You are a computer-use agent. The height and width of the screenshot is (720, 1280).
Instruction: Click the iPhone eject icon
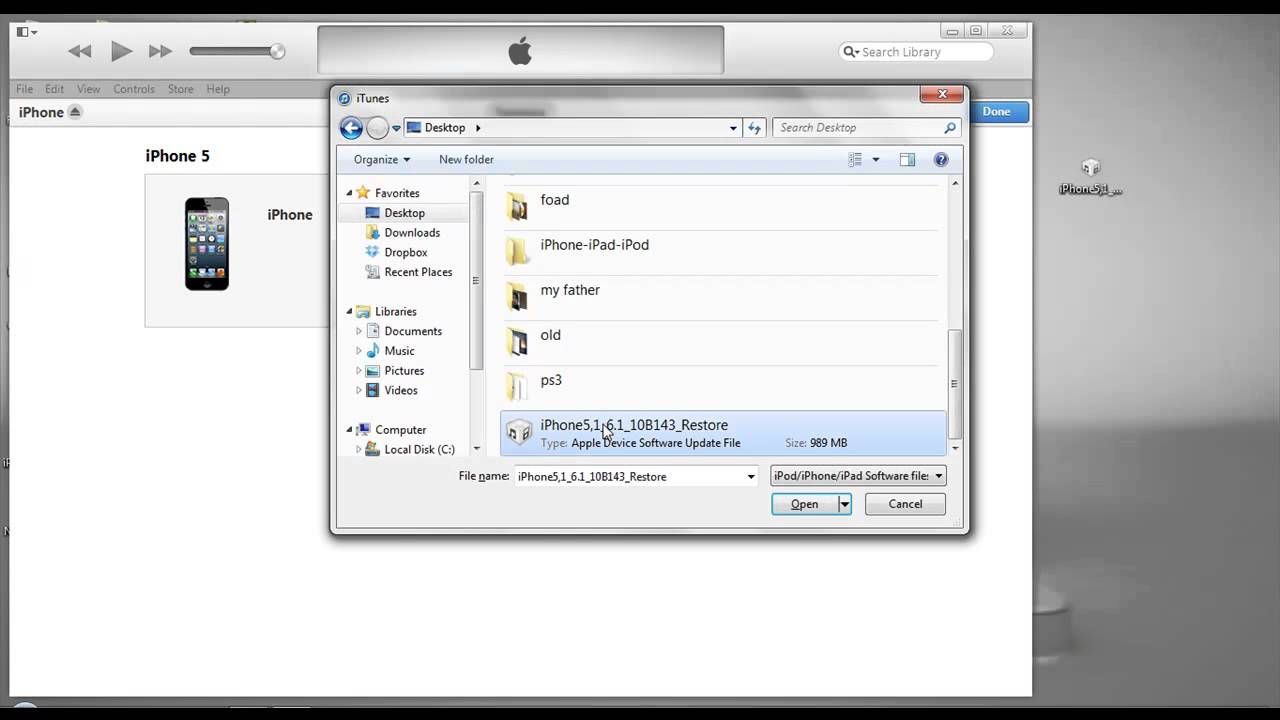tap(74, 112)
